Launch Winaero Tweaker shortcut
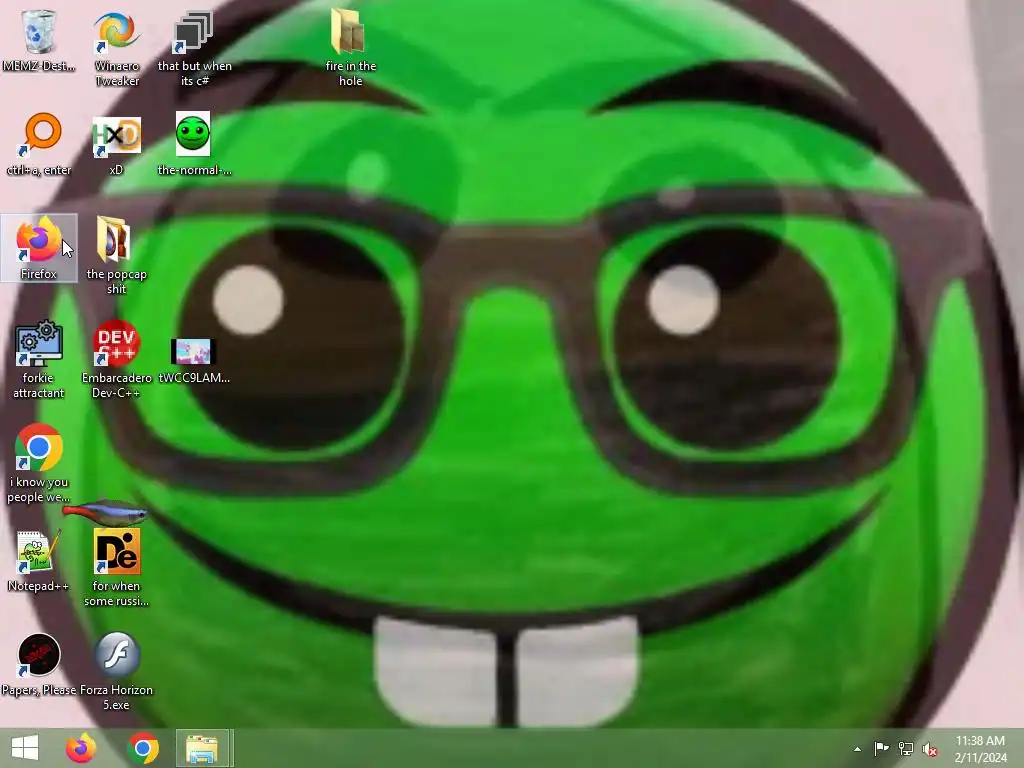Image resolution: width=1024 pixels, height=768 pixels. [116, 49]
